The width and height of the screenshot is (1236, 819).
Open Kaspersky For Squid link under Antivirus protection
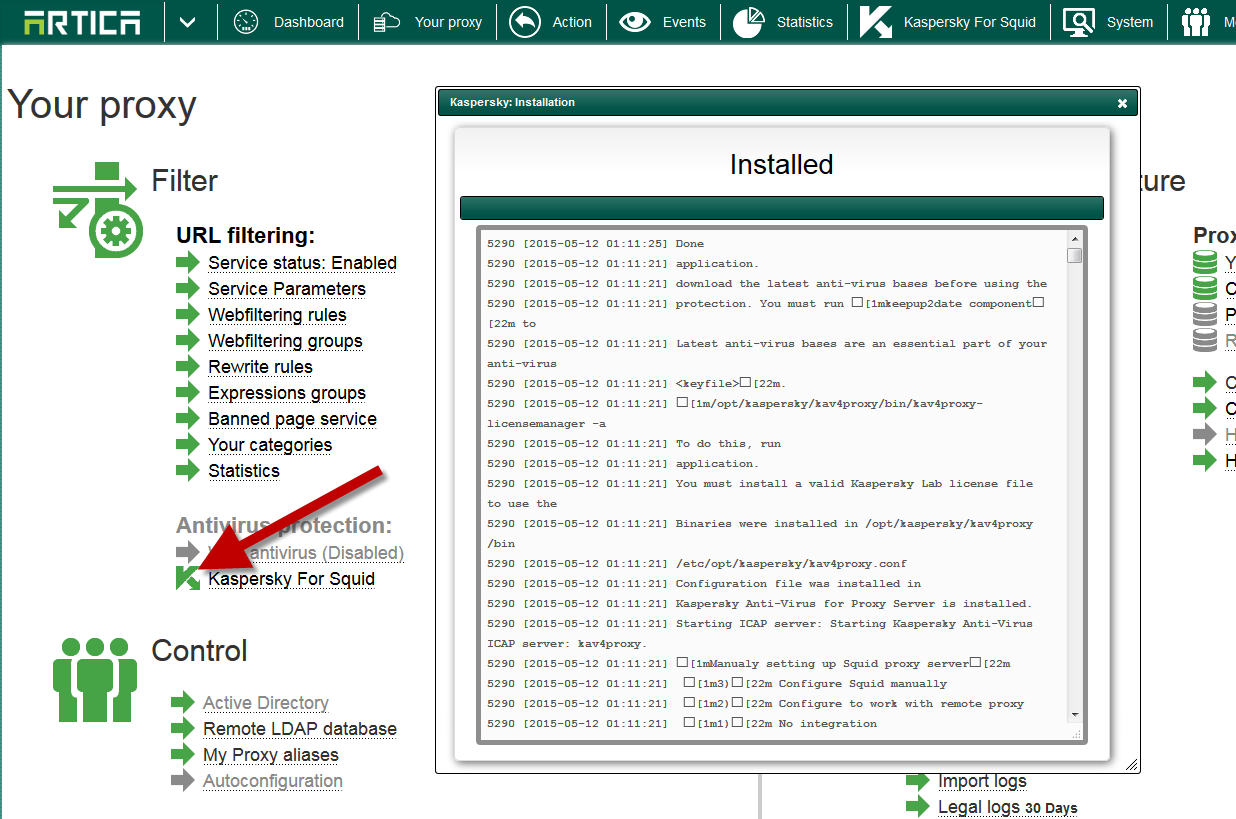291,579
